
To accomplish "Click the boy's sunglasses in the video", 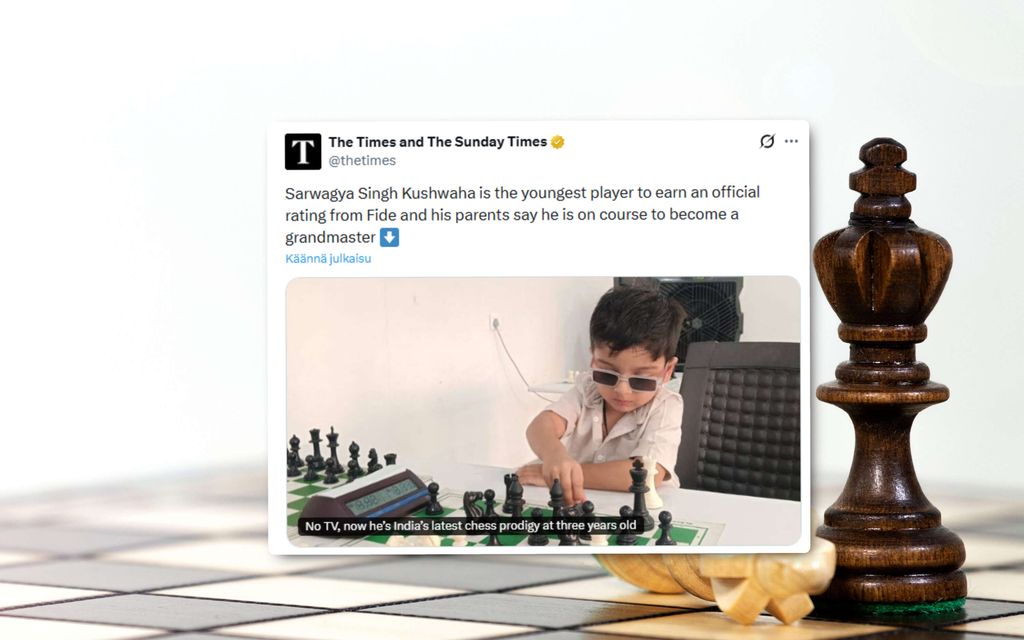I will coord(628,379).
